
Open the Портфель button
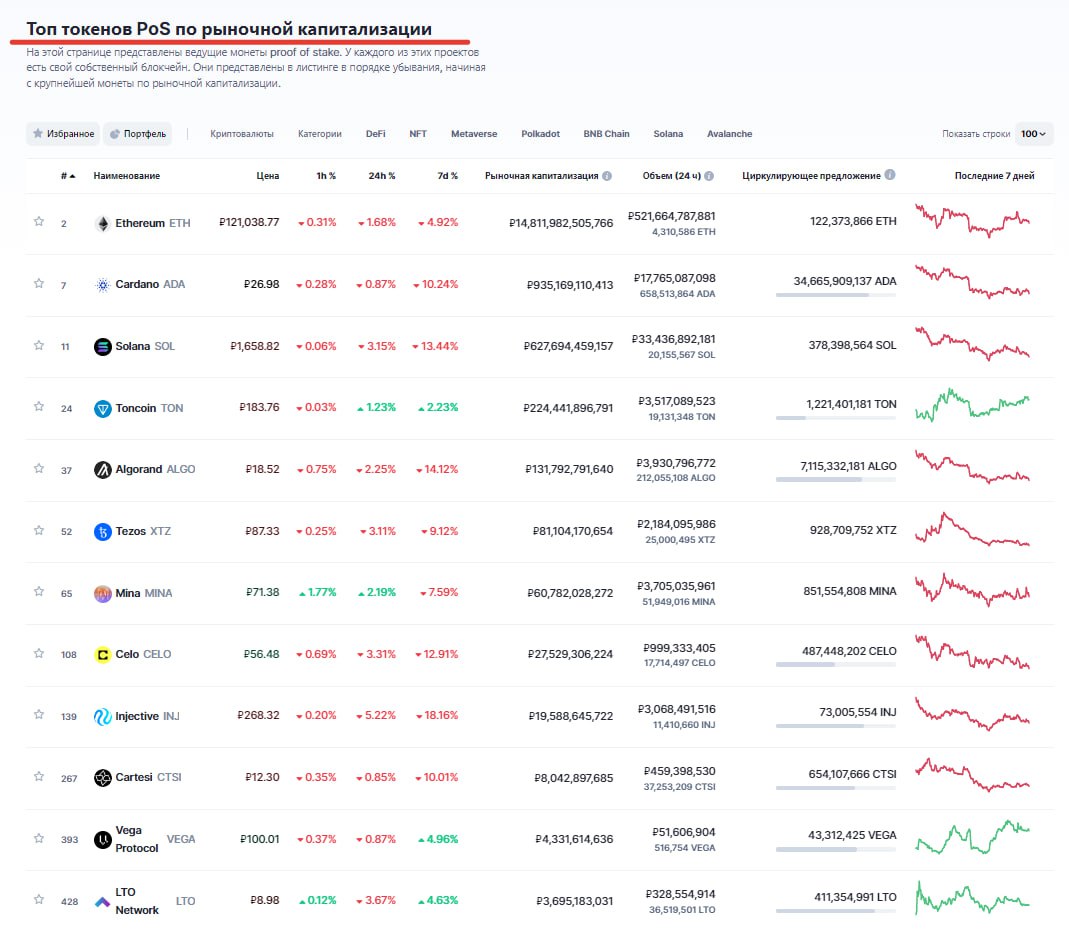[138, 134]
